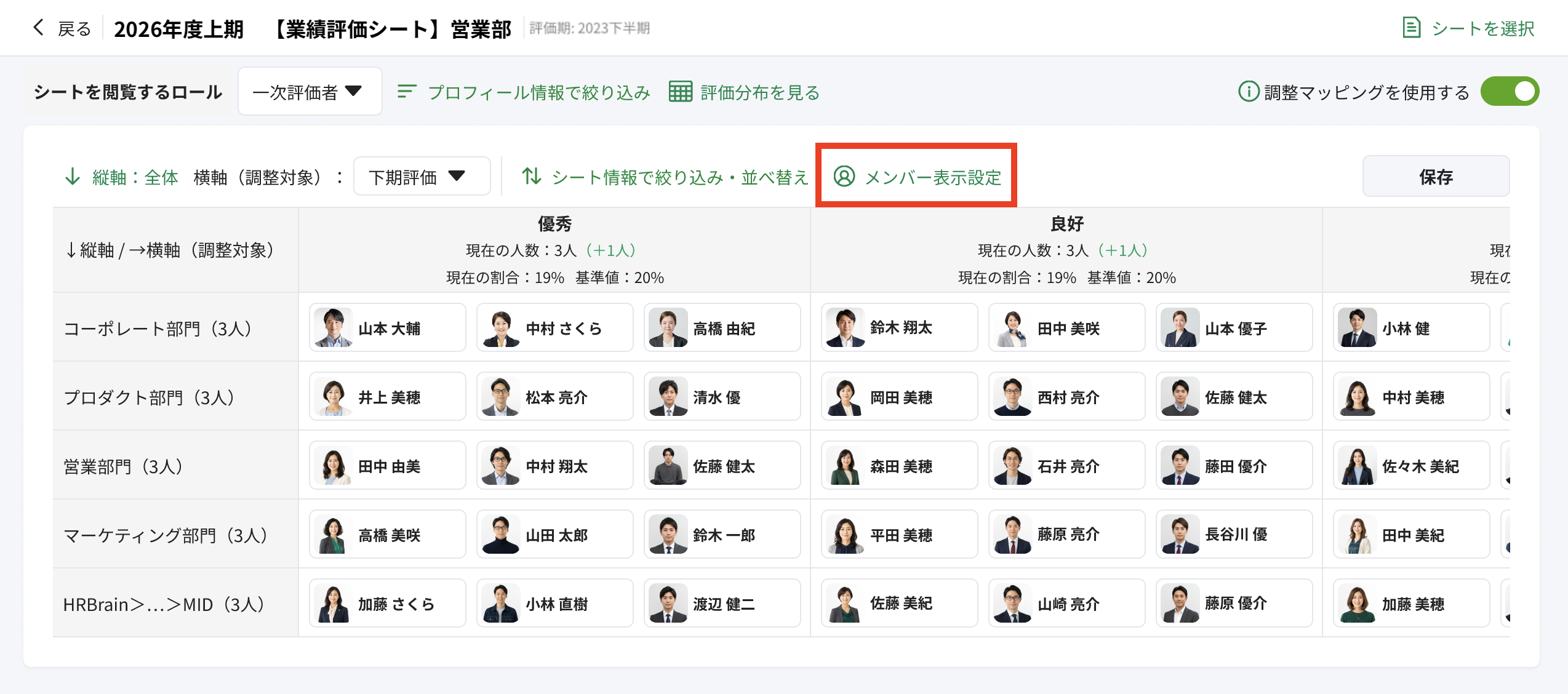
Task: Click the 保存 button
Action: 1435,177
